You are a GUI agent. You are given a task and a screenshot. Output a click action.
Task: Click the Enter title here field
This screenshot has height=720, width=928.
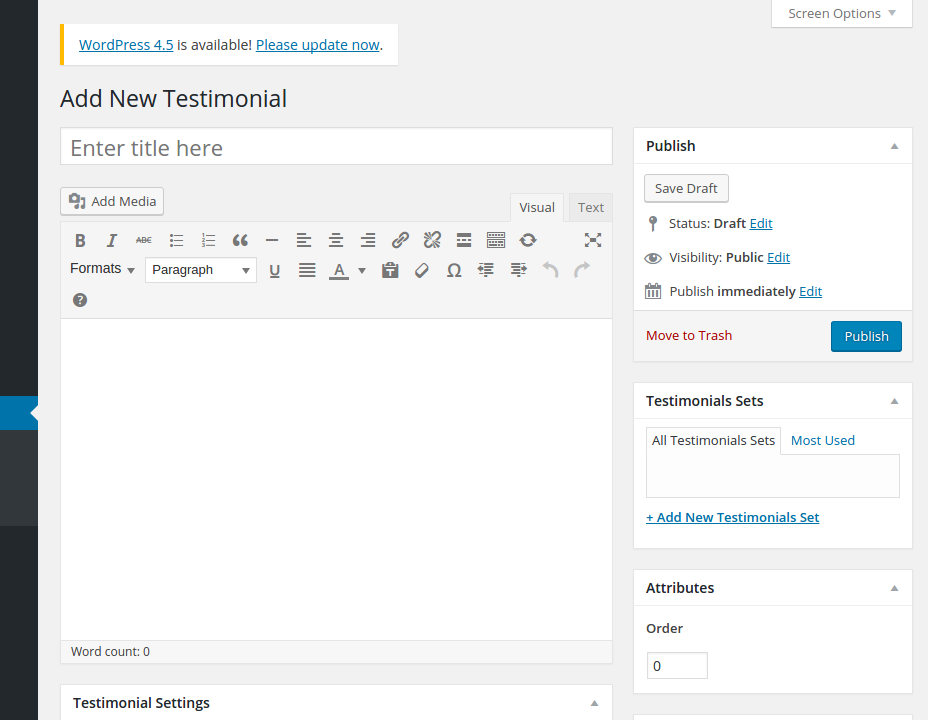point(336,148)
